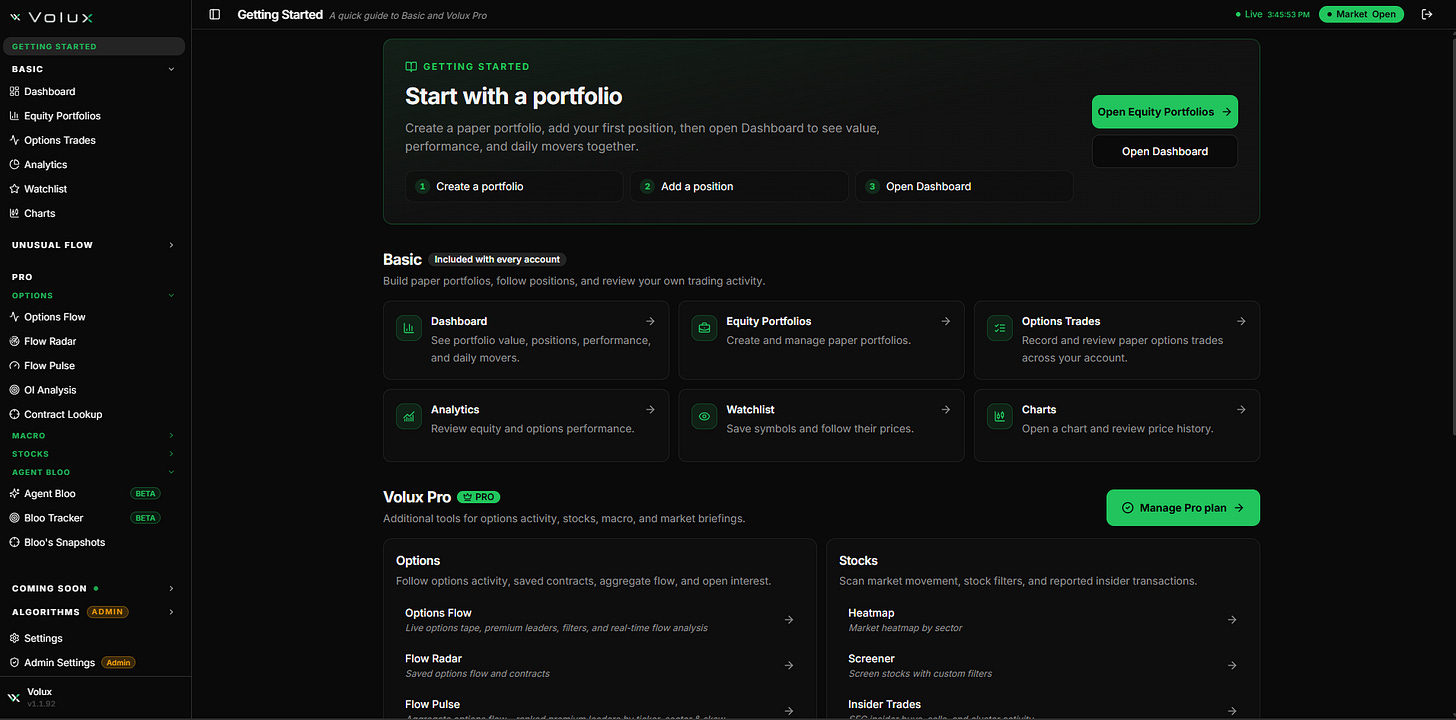Click the Options Trades checklist icon
Viewport: 1456px width, 720px height.
coord(999,327)
